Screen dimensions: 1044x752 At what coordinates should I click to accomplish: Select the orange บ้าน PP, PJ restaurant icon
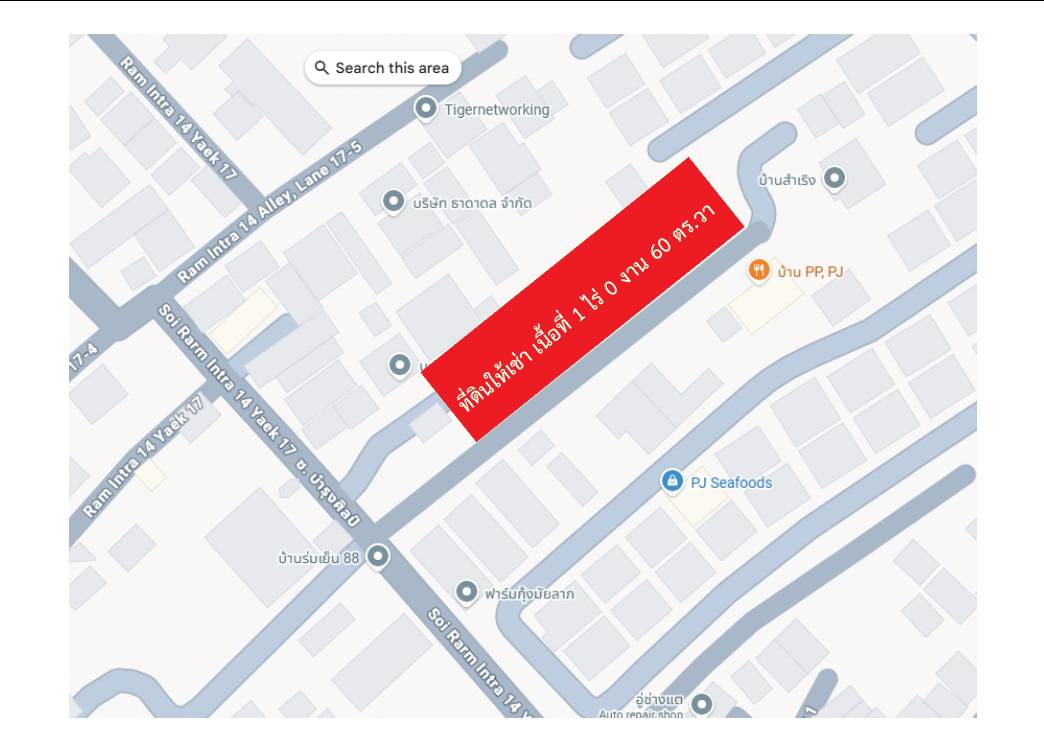pyautogui.click(x=758, y=270)
